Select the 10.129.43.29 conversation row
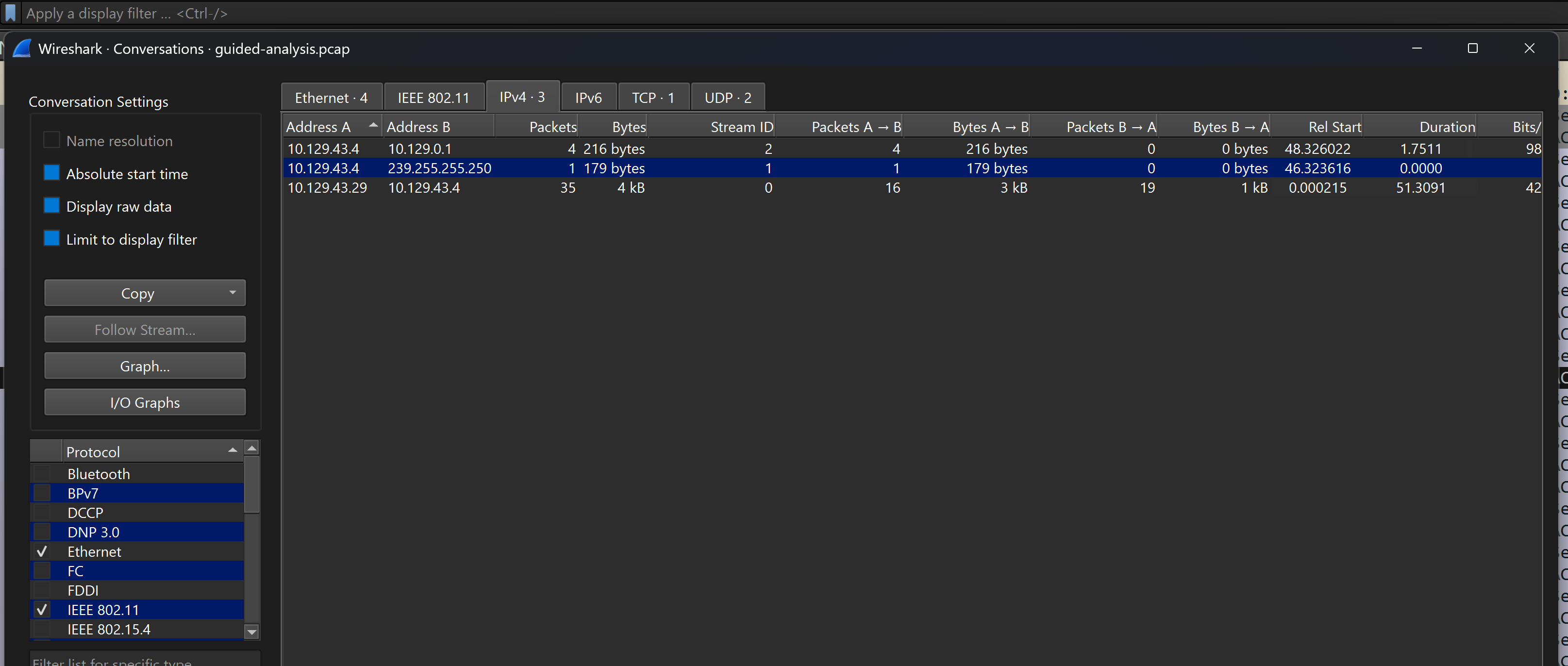The image size is (1568, 666). [912, 187]
